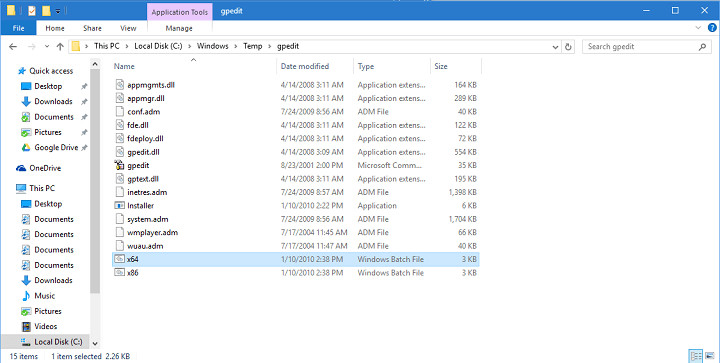Select the fdeploy.dll file name

click(145, 139)
